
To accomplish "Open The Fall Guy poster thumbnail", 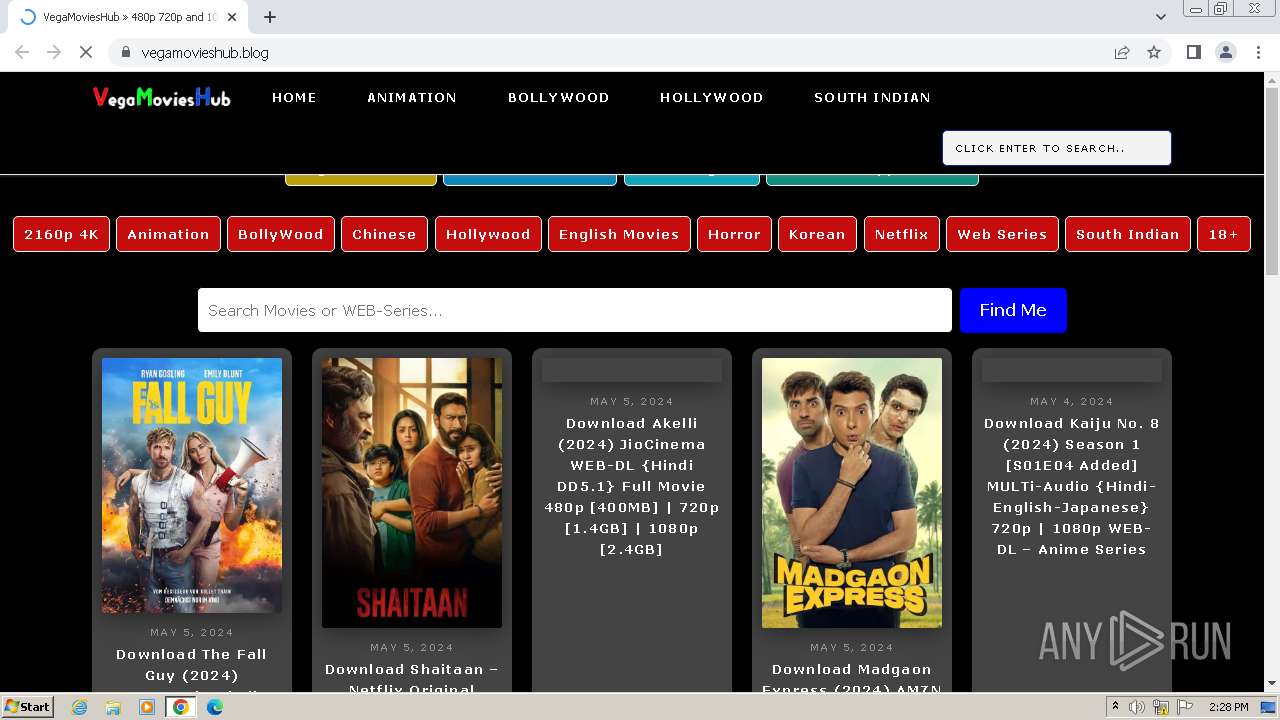I will pyautogui.click(x=192, y=485).
